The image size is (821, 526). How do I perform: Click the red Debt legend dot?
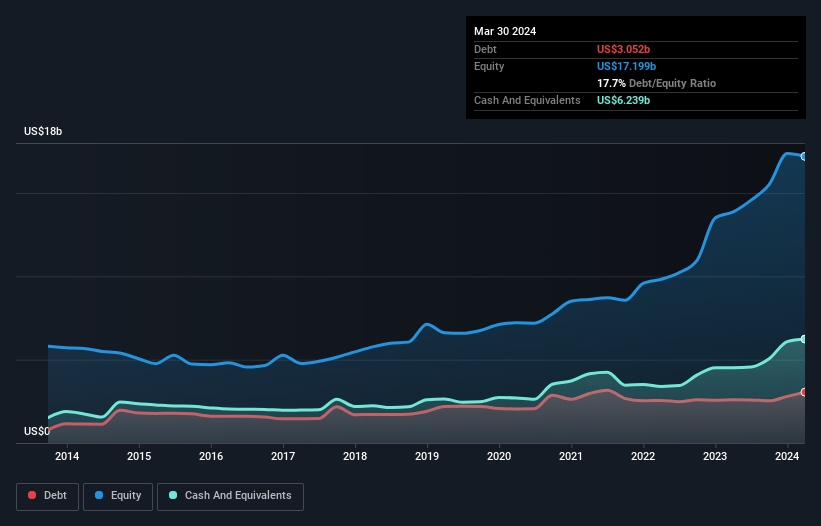(x=32, y=495)
